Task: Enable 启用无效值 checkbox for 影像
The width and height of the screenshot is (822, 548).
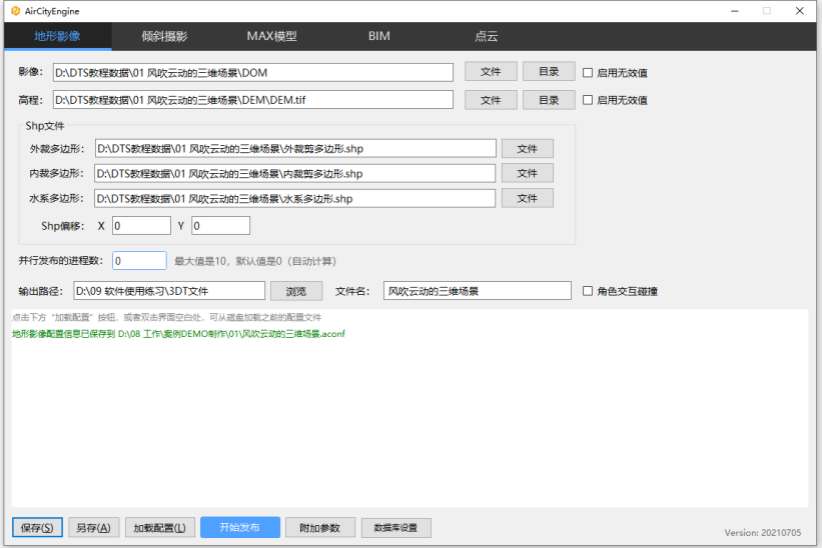Action: point(588,72)
